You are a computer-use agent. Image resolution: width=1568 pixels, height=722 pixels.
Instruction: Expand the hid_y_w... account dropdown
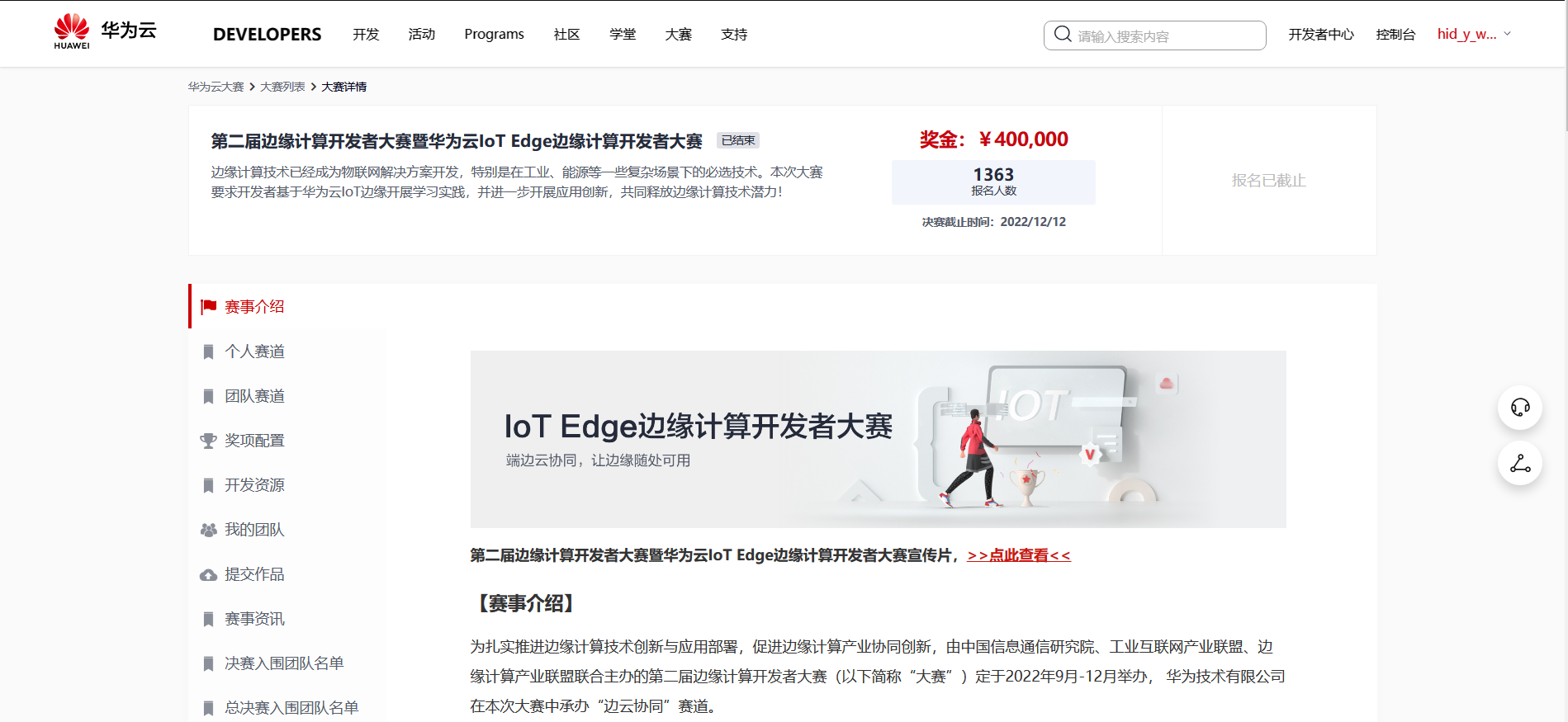coord(1474,34)
